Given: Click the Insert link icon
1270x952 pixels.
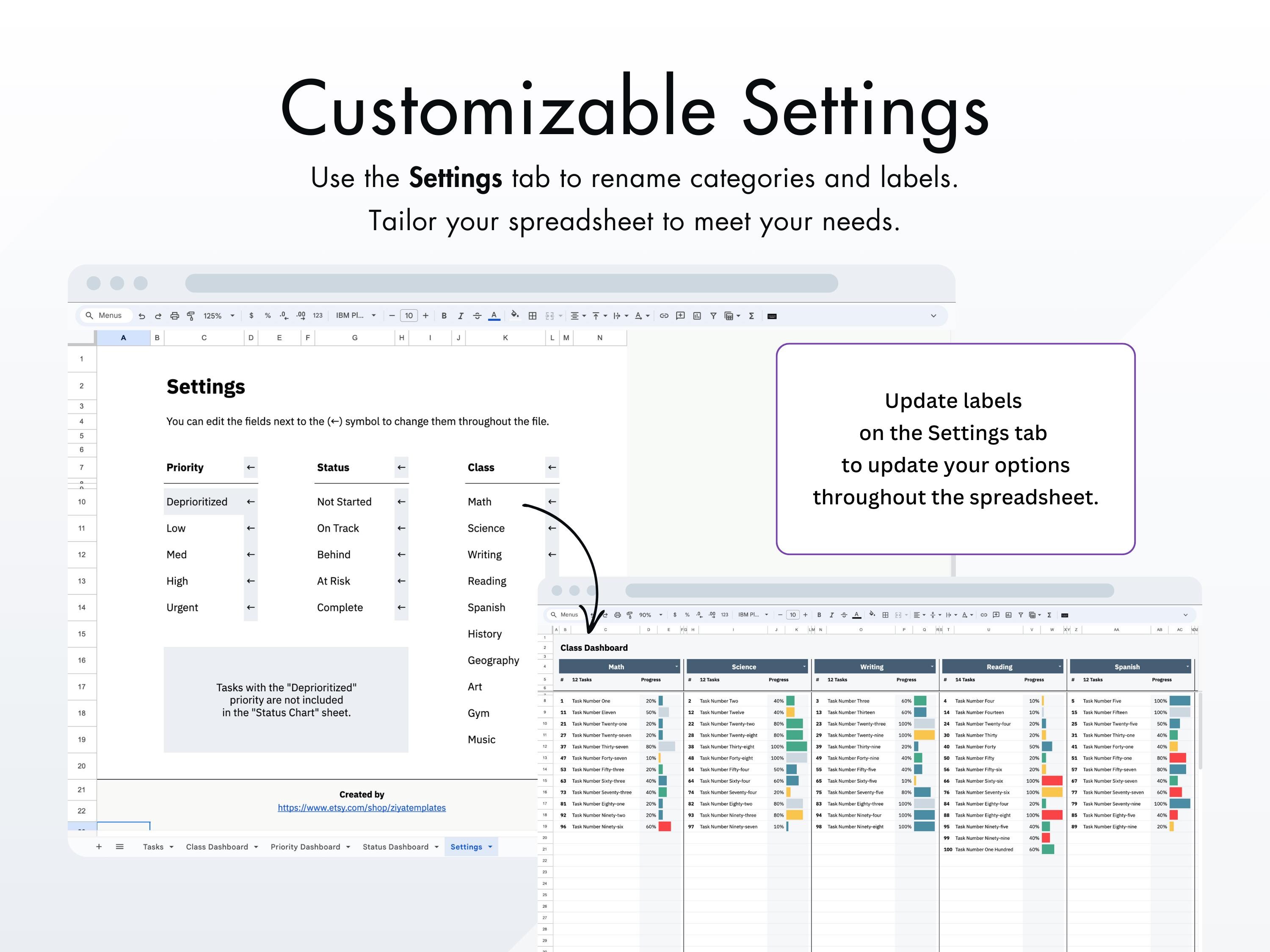Looking at the screenshot, I should 664,316.
